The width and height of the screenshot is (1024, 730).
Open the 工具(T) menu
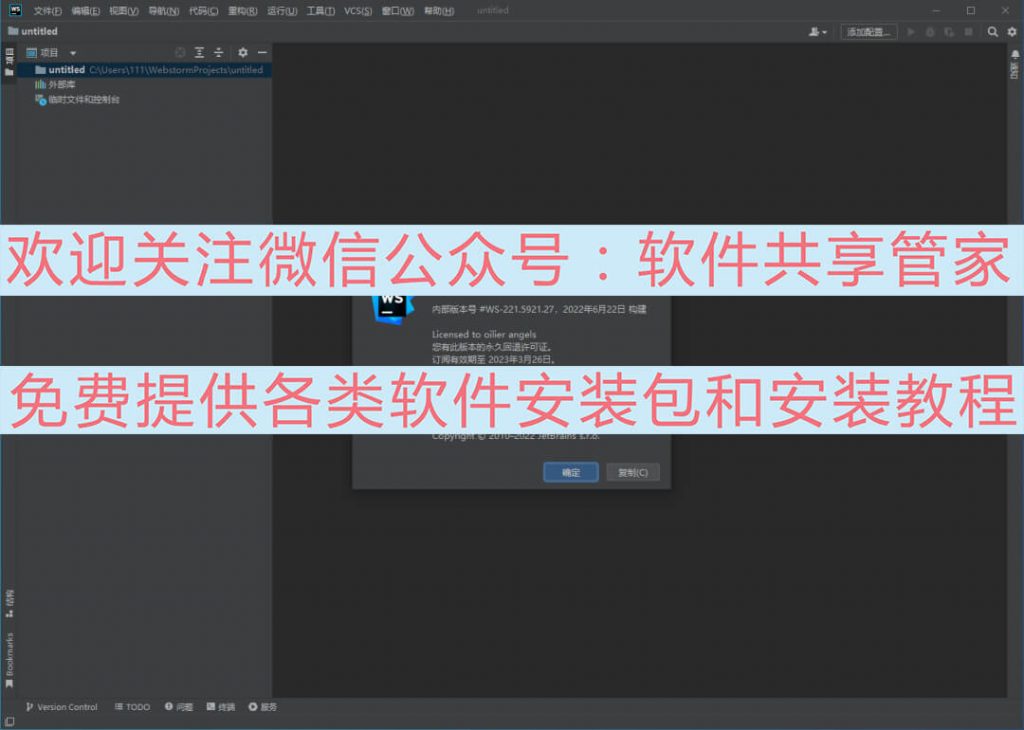[x=321, y=11]
